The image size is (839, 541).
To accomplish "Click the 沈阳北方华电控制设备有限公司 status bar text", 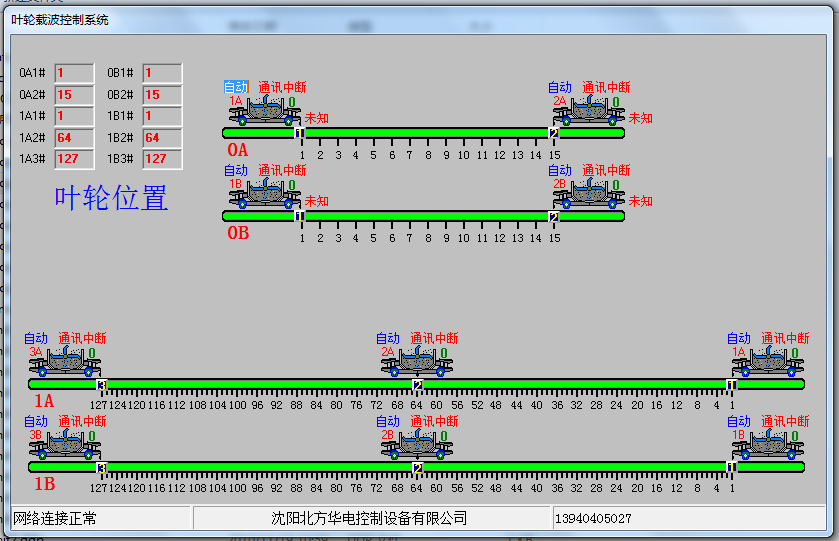I will pyautogui.click(x=369, y=519).
